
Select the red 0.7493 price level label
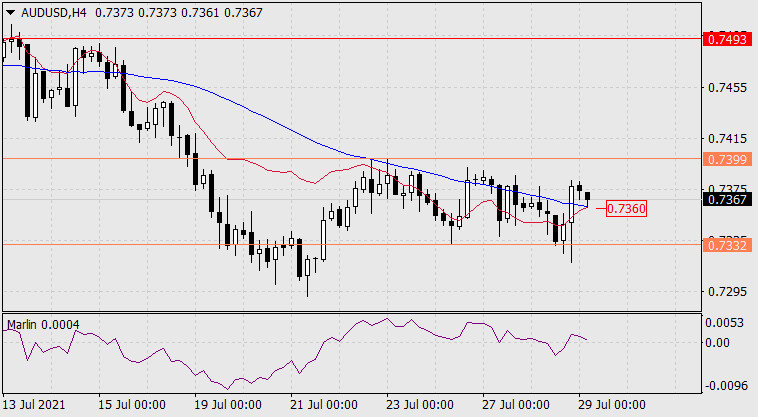(728, 39)
